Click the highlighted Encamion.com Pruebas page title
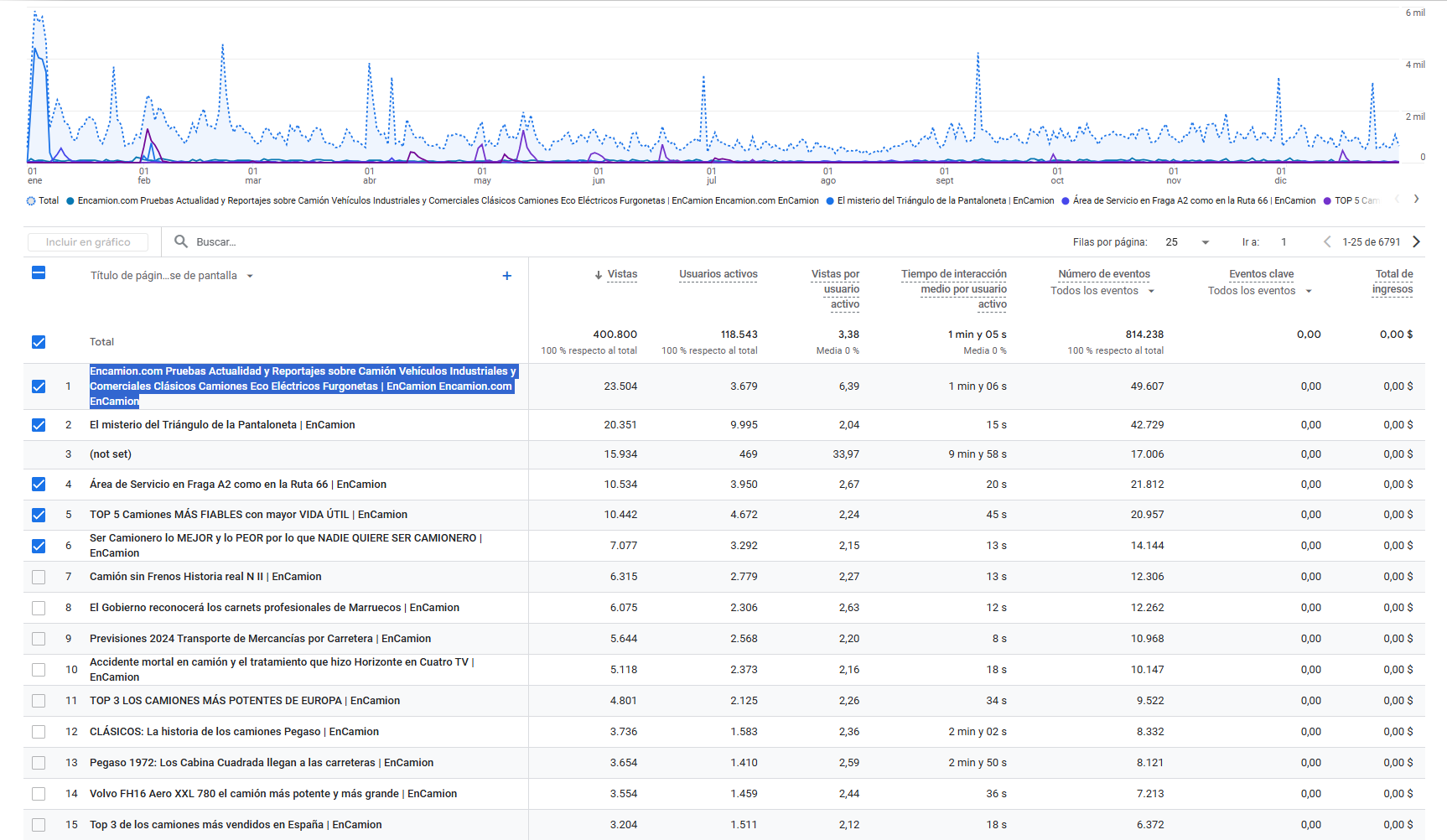1447x840 pixels. [x=303, y=386]
